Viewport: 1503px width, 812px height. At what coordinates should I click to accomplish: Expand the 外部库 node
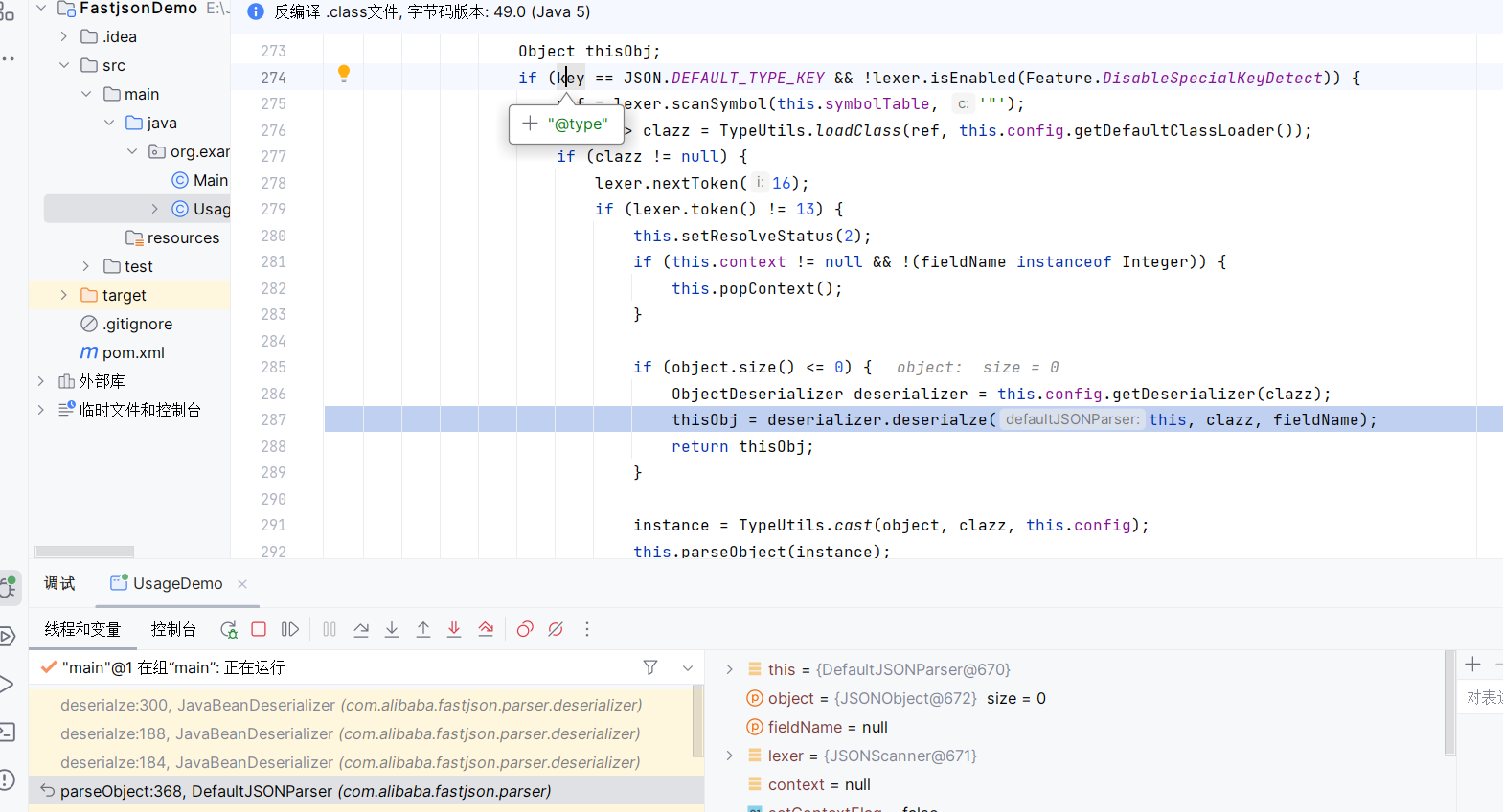(x=41, y=381)
